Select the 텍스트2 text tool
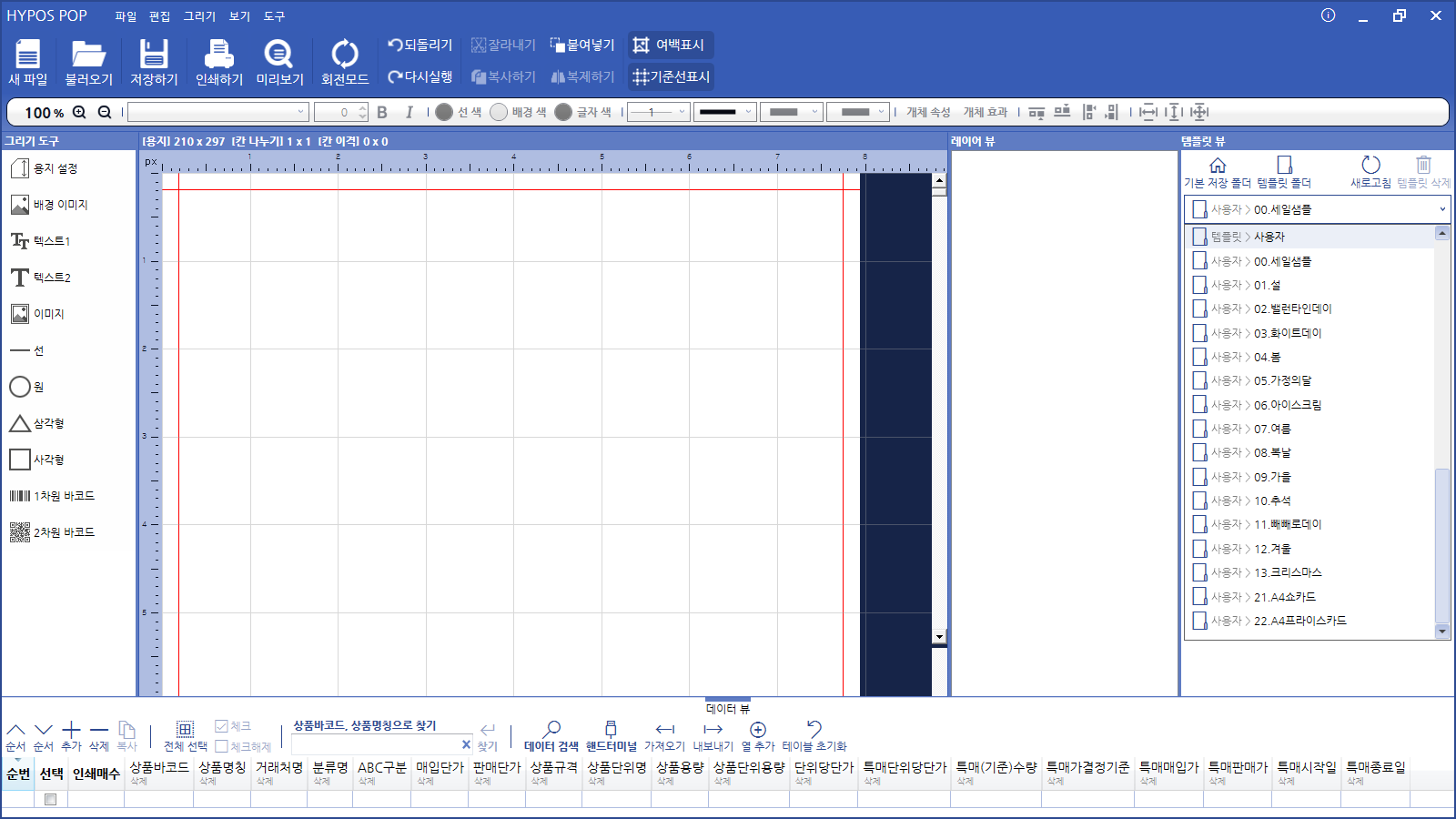 coord(40,278)
